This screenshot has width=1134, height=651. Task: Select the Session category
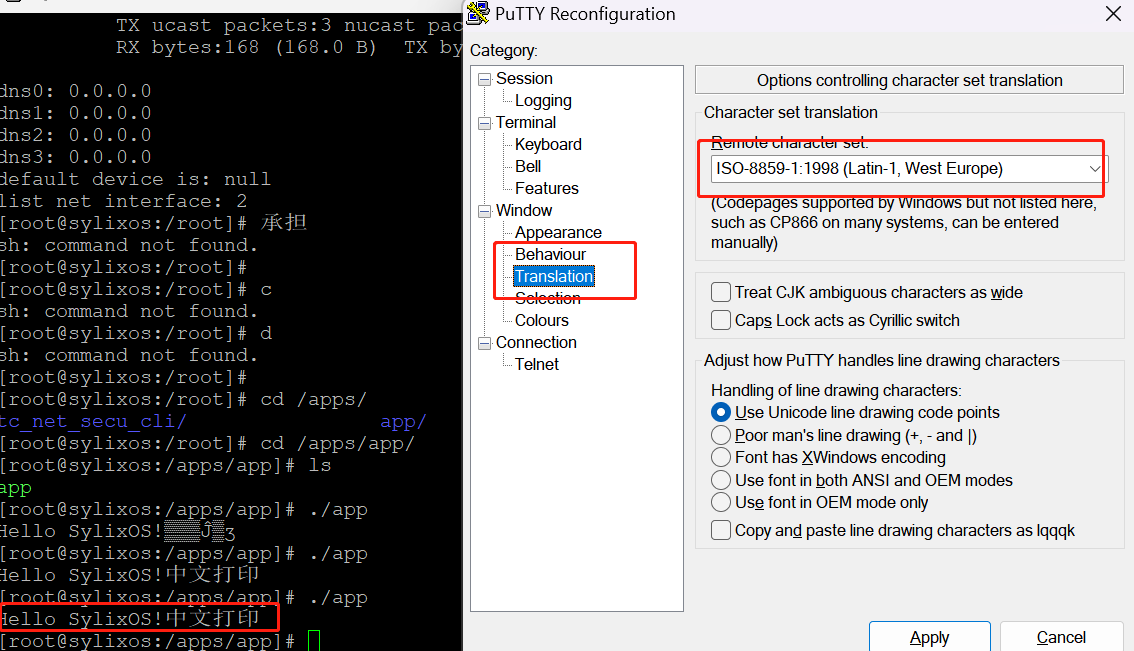pos(524,78)
